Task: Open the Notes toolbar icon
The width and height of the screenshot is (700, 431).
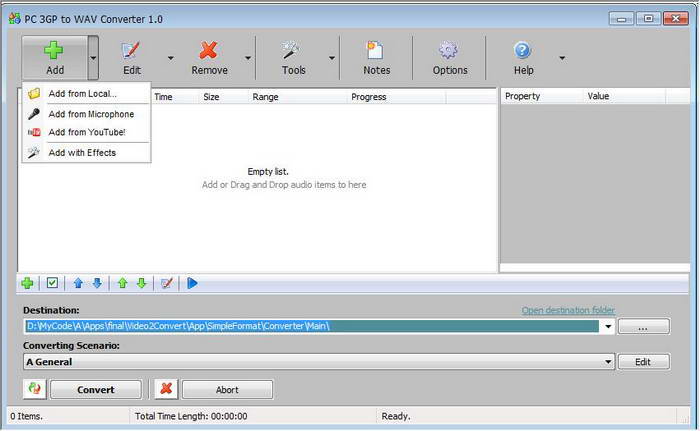Action: click(x=375, y=50)
